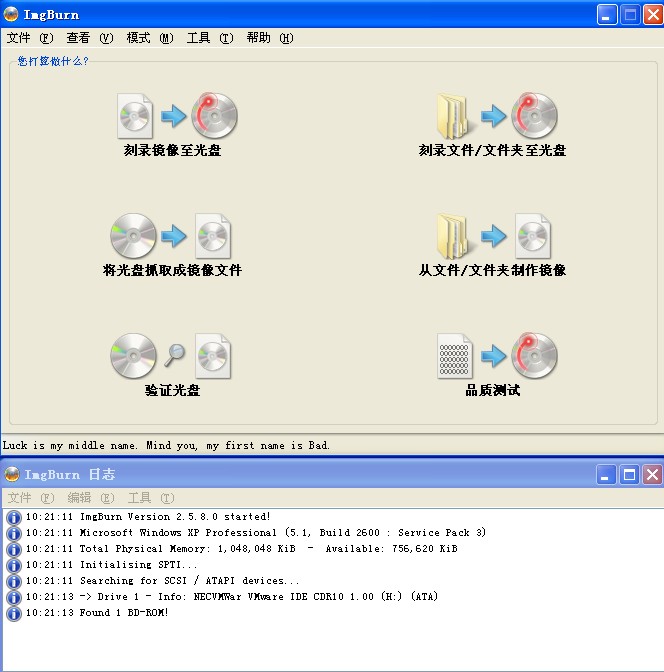
Task: Open the 查看 (V) menu
Action: 90,38
